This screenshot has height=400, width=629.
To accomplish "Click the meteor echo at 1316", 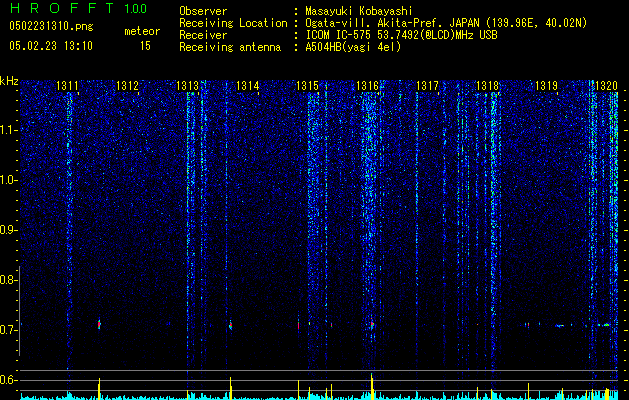I will [x=372, y=324].
